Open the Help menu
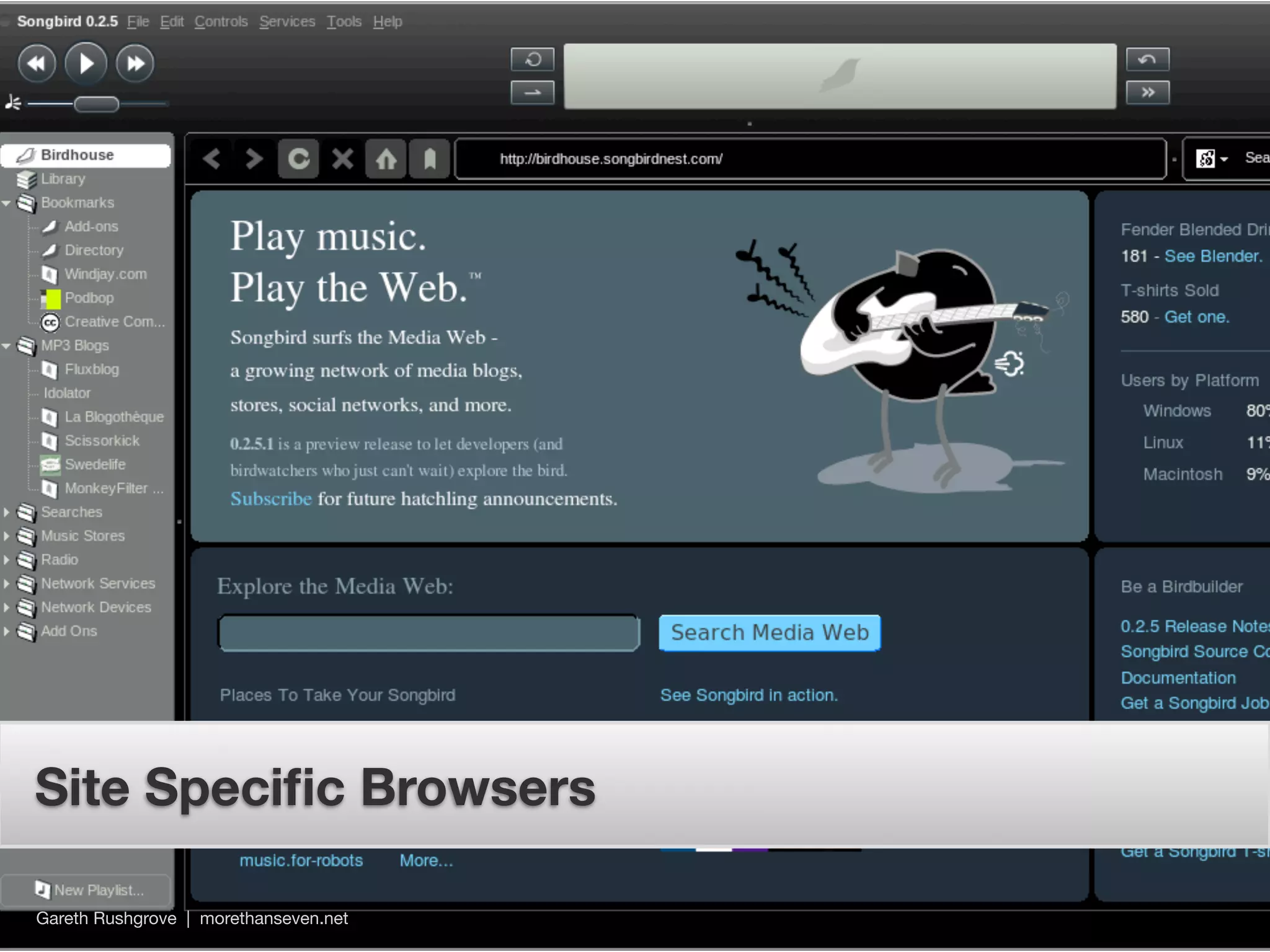This screenshot has width=1270, height=952. (388, 22)
